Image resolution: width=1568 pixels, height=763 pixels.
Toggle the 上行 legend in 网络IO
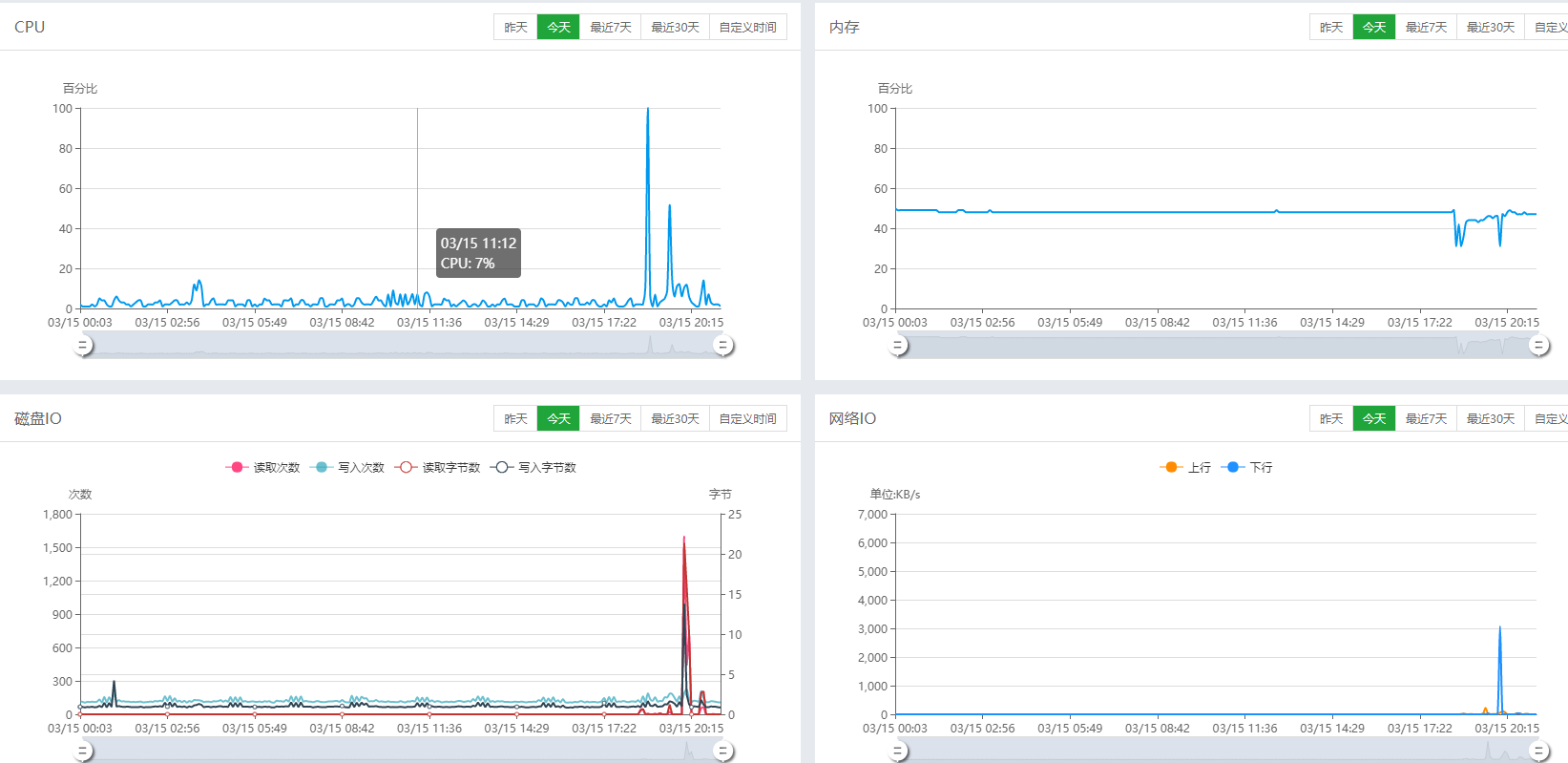point(1185,467)
